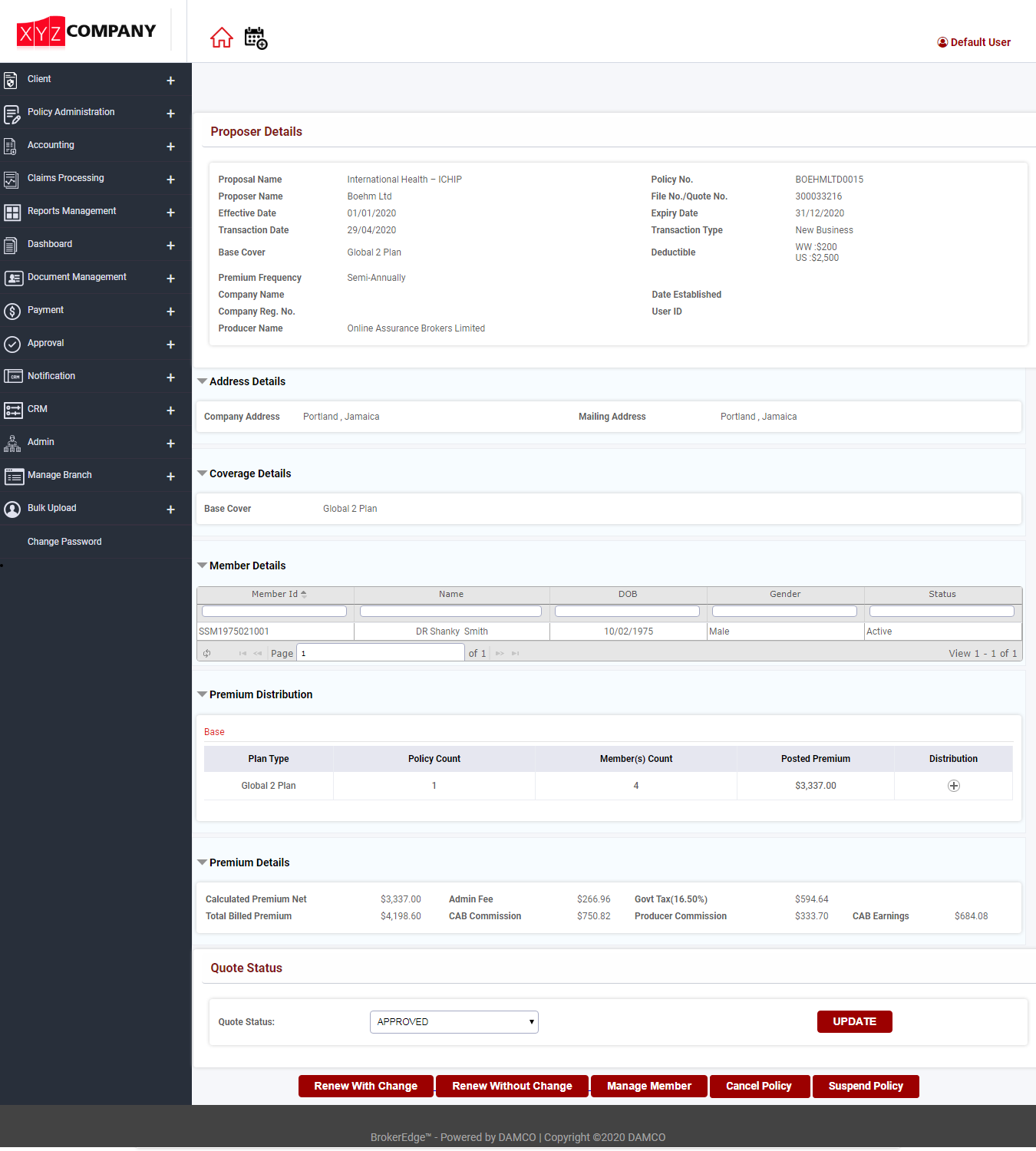Click the Name filter field
The width and height of the screenshot is (1036, 1151).
point(451,612)
